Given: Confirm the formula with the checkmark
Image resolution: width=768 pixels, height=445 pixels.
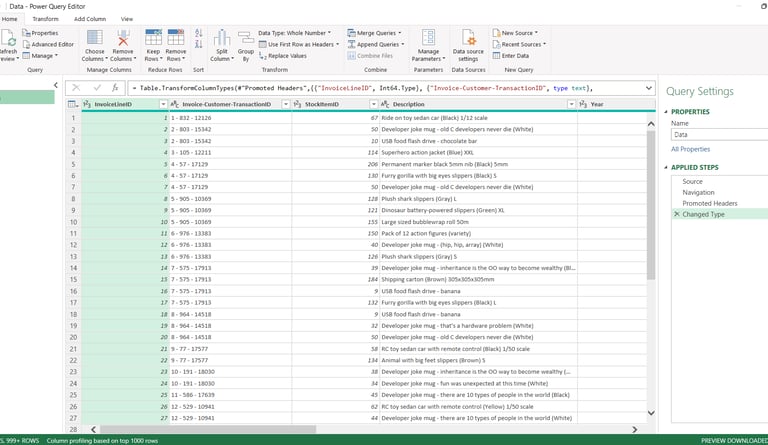Looking at the screenshot, I should click(x=97, y=88).
